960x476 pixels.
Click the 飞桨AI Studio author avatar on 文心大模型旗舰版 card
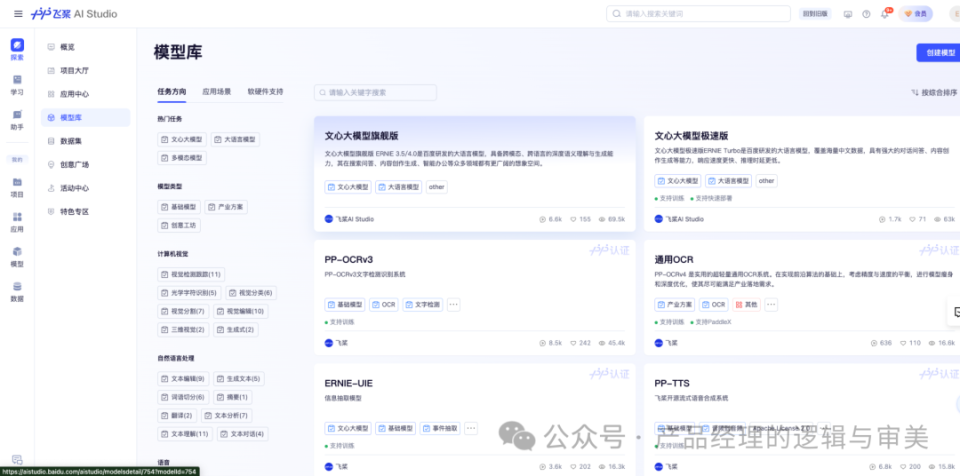[x=329, y=219]
